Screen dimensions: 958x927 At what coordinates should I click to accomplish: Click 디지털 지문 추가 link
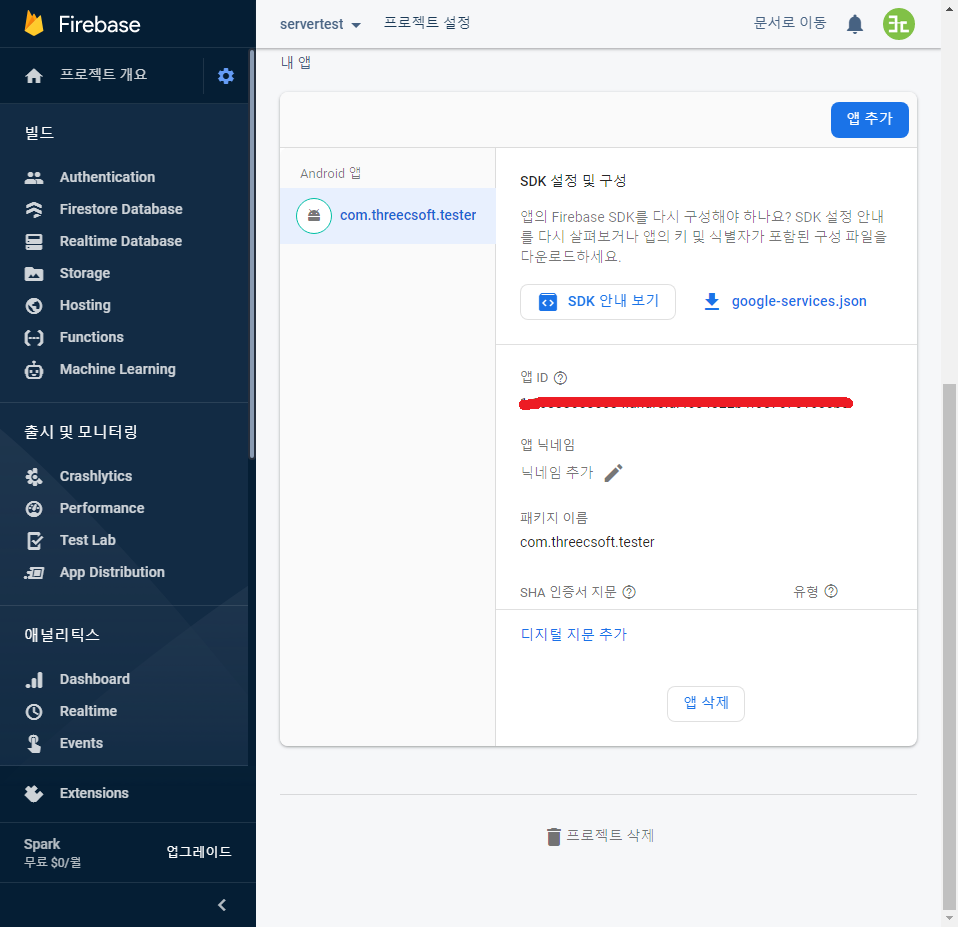pyautogui.click(x=573, y=634)
